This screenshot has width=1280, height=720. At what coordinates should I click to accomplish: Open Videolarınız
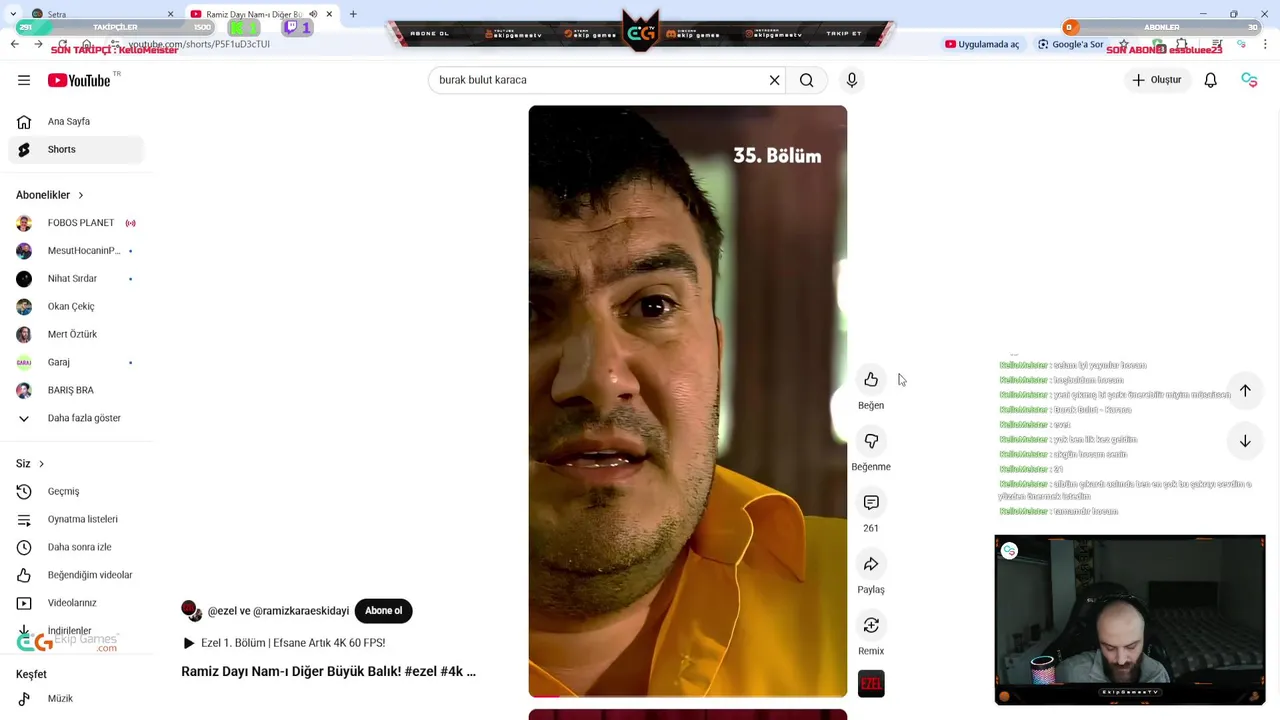pos(76,604)
